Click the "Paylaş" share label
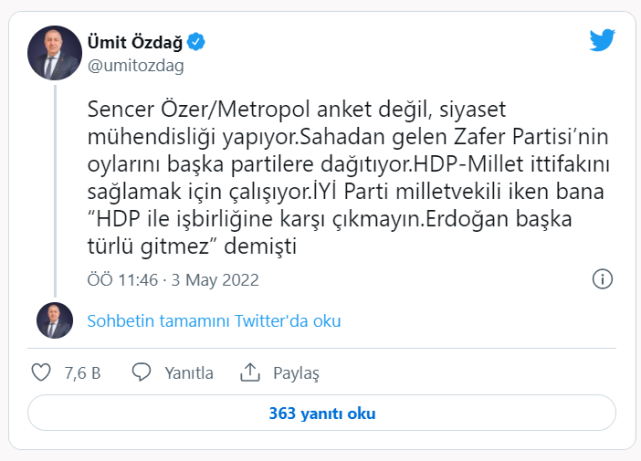 [296, 374]
